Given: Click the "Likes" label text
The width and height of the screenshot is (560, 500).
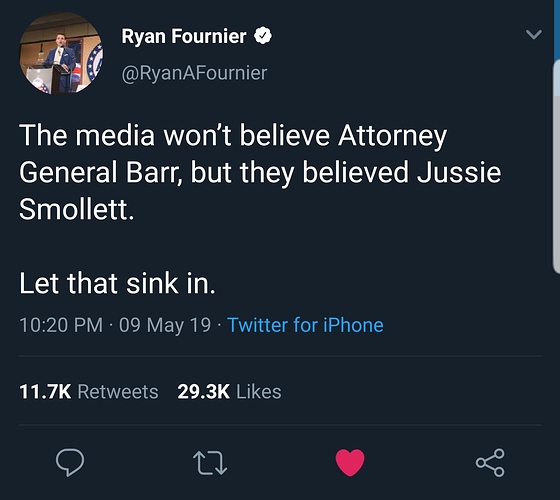Looking at the screenshot, I should pos(259,391).
